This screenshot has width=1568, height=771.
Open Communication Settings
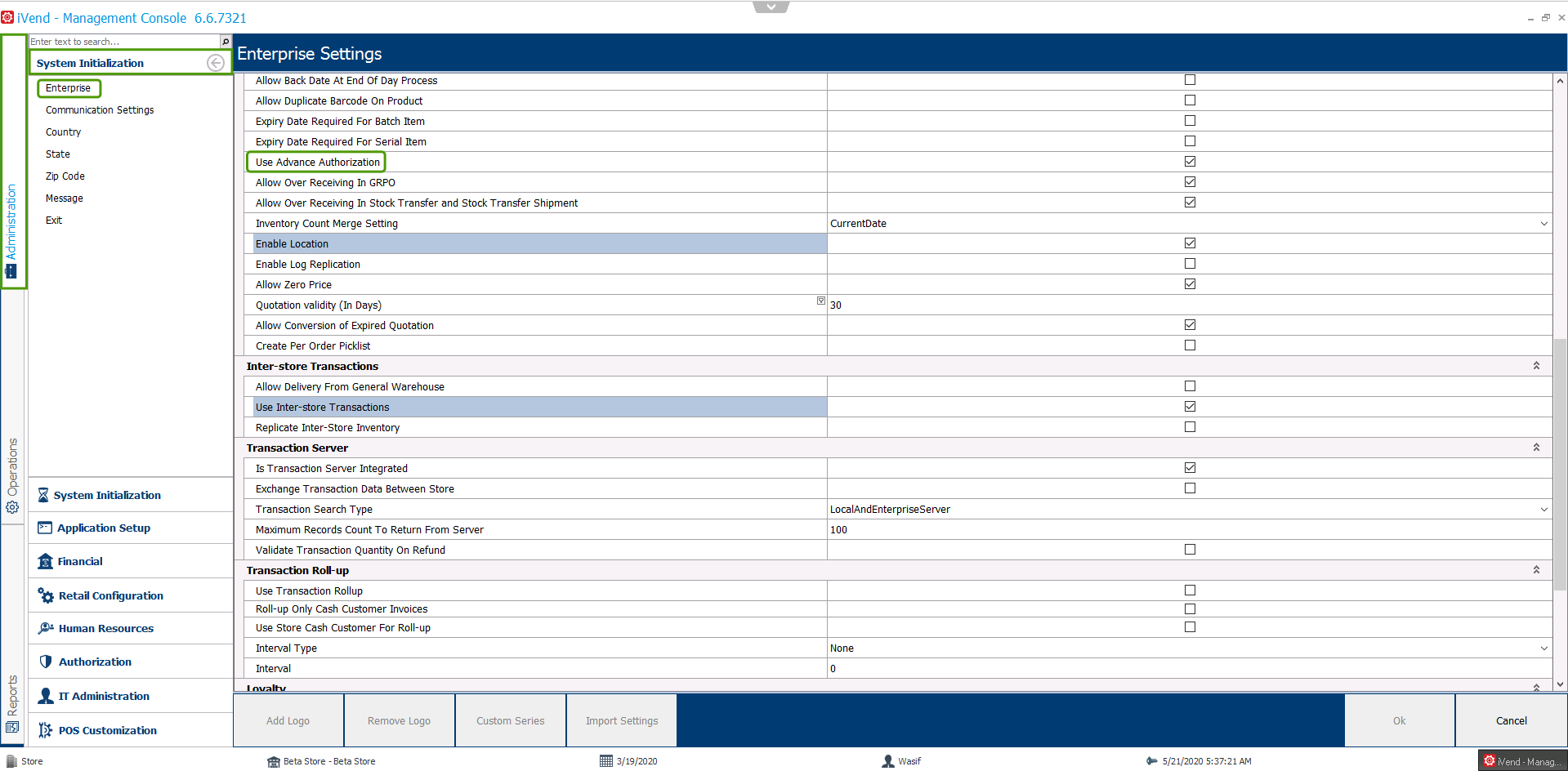[x=100, y=110]
